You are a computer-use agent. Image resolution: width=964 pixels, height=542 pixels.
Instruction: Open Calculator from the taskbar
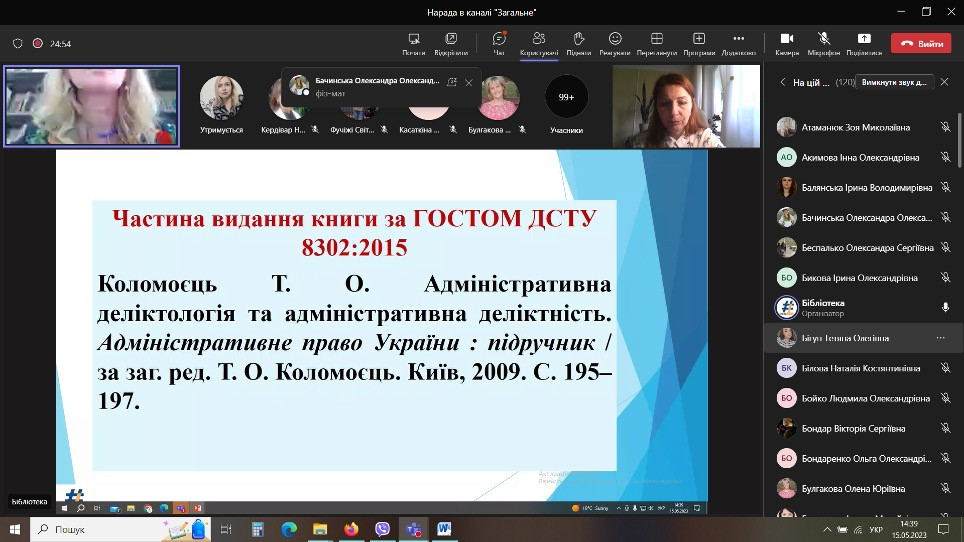[x=258, y=529]
